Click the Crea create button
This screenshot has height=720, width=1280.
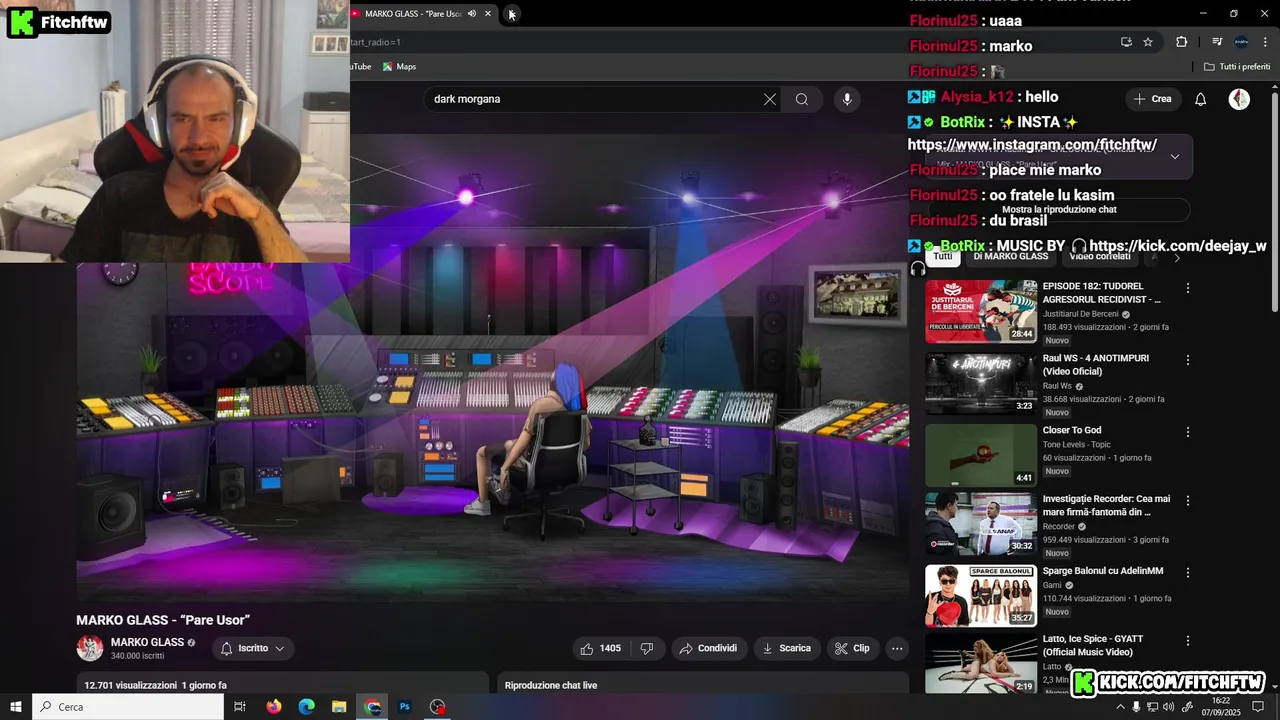click(1152, 99)
